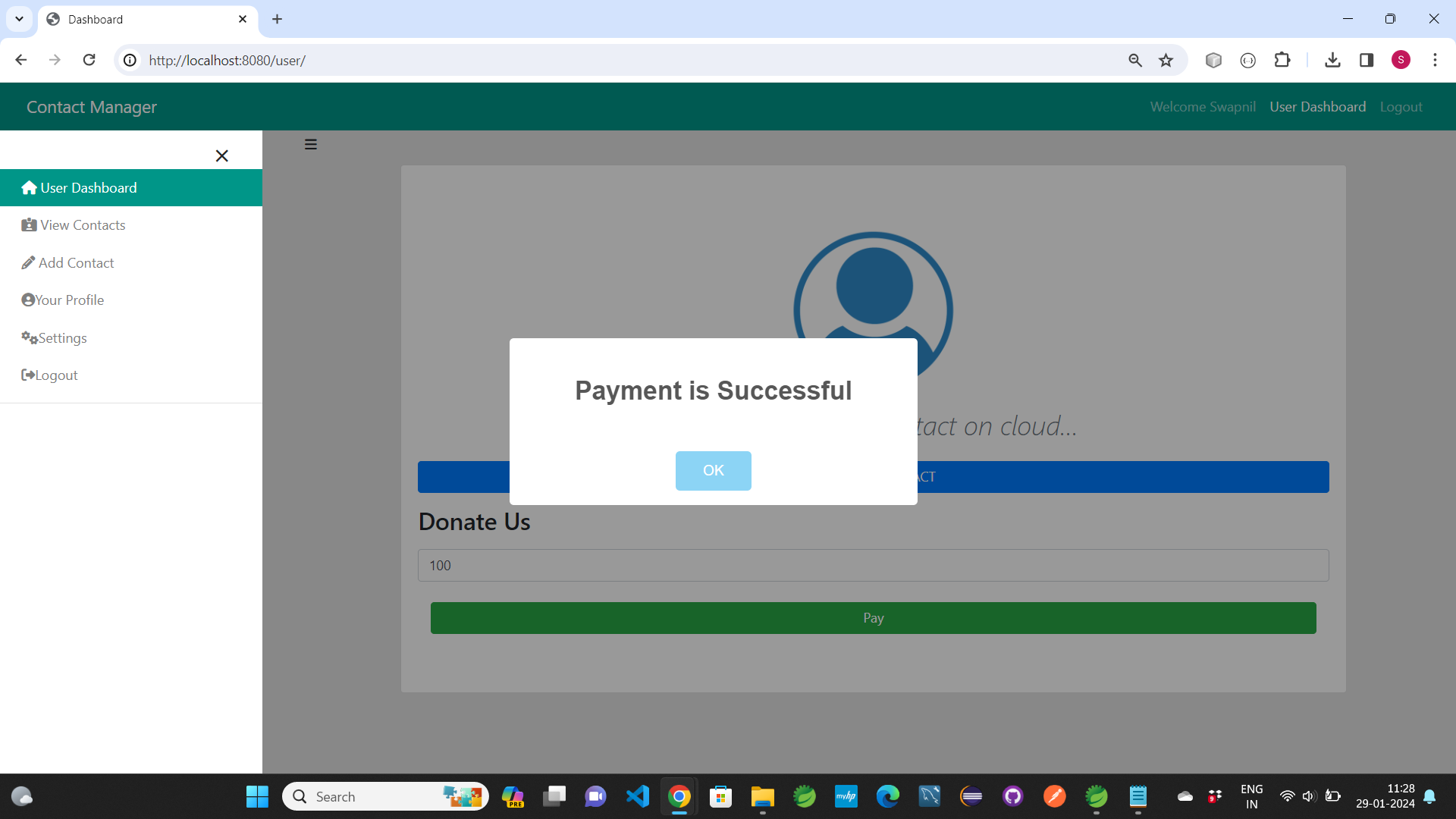Bookmark this page with the star icon
The height and width of the screenshot is (819, 1456).
point(1166,60)
